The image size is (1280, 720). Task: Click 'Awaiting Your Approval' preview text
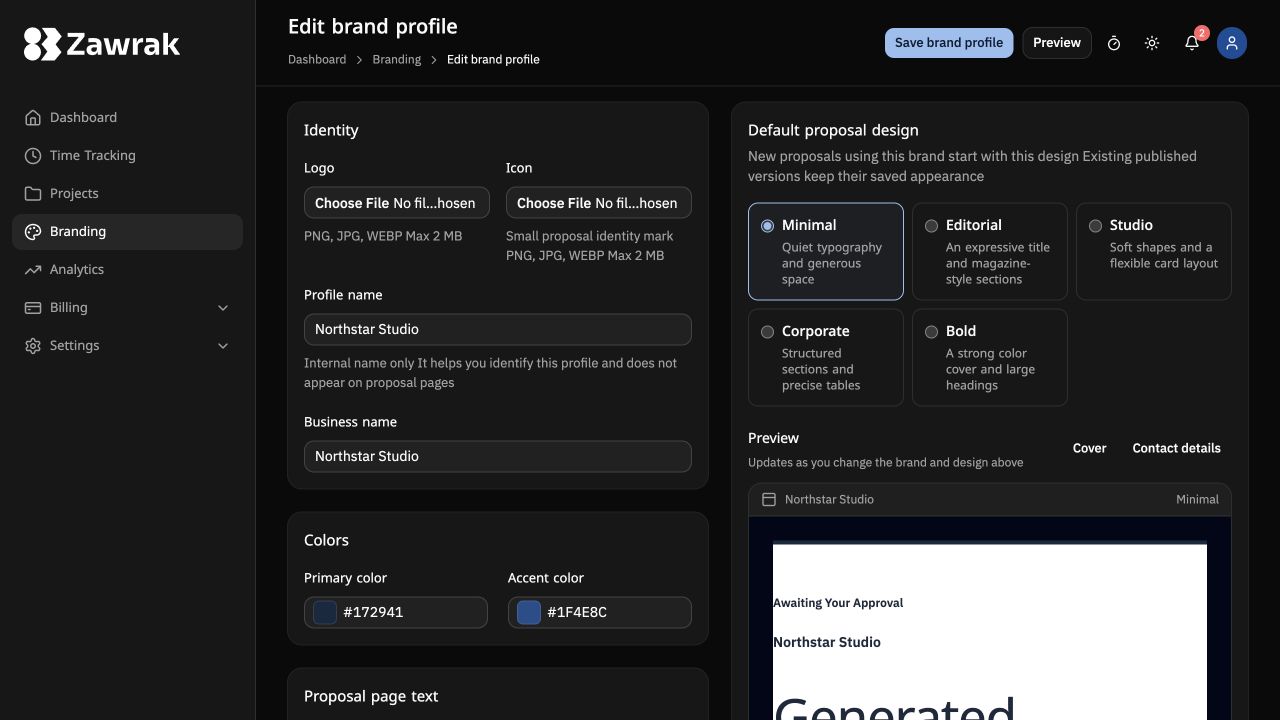coord(838,603)
